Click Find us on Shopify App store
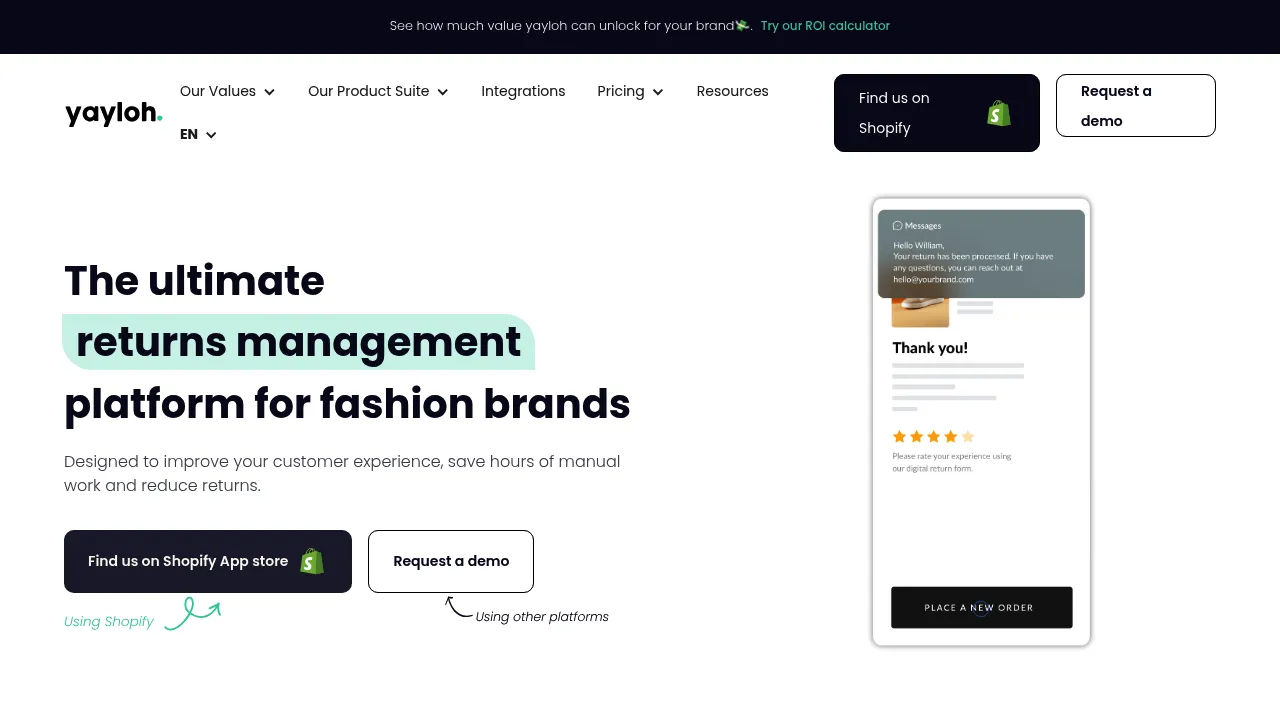 click(208, 561)
